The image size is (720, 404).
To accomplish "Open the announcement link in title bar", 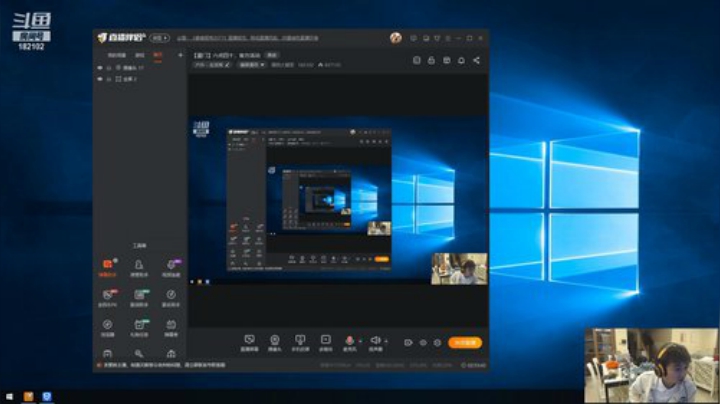I will [248, 38].
